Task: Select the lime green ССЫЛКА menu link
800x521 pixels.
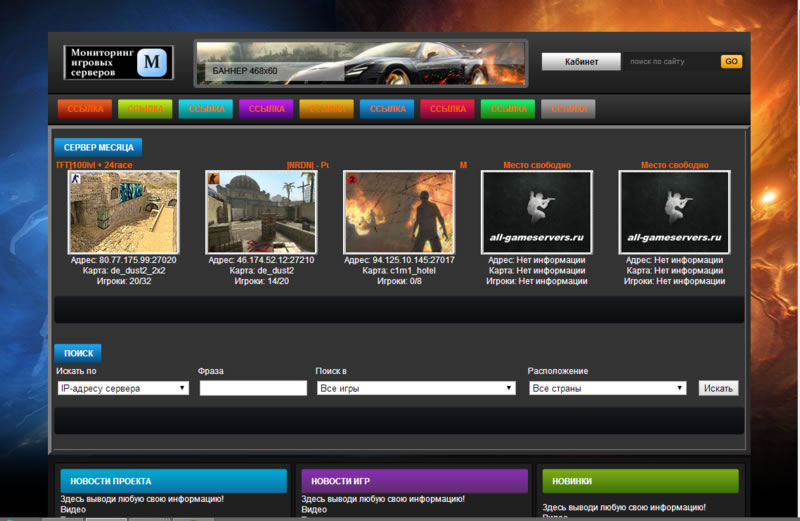Action: [145, 109]
